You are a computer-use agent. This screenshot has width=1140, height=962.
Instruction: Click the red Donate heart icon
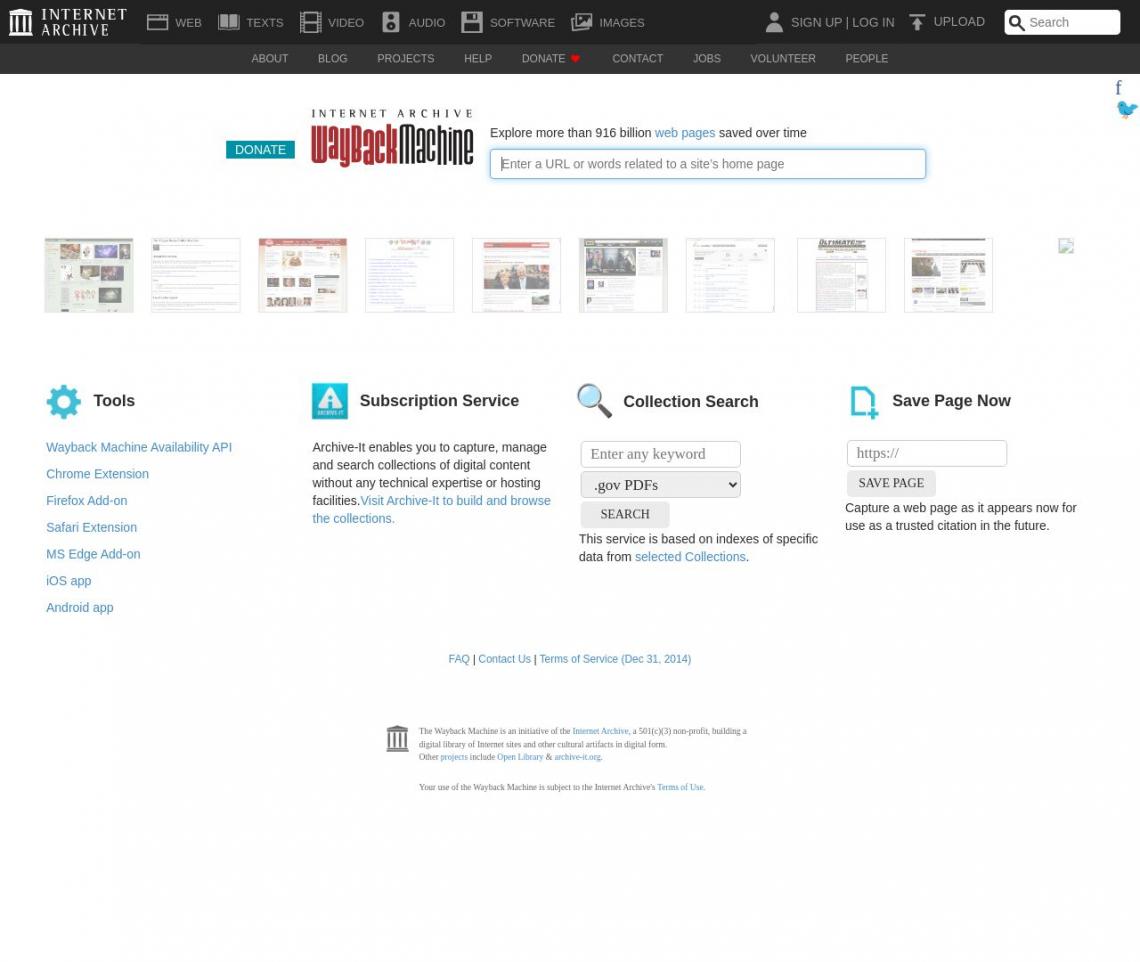[575, 59]
